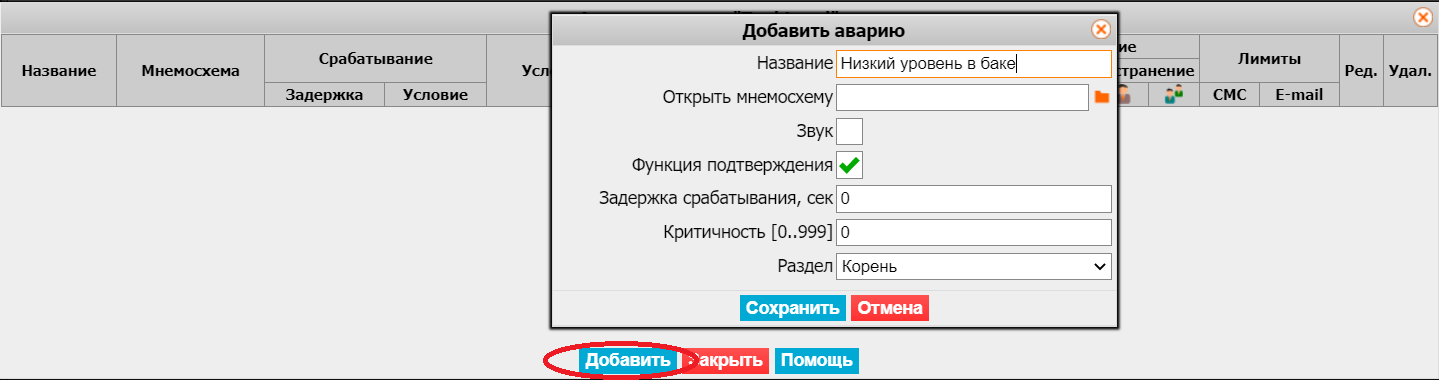This screenshot has height=380, width=1439.
Task: Enable the "Звук" checkbox
Action: [849, 131]
